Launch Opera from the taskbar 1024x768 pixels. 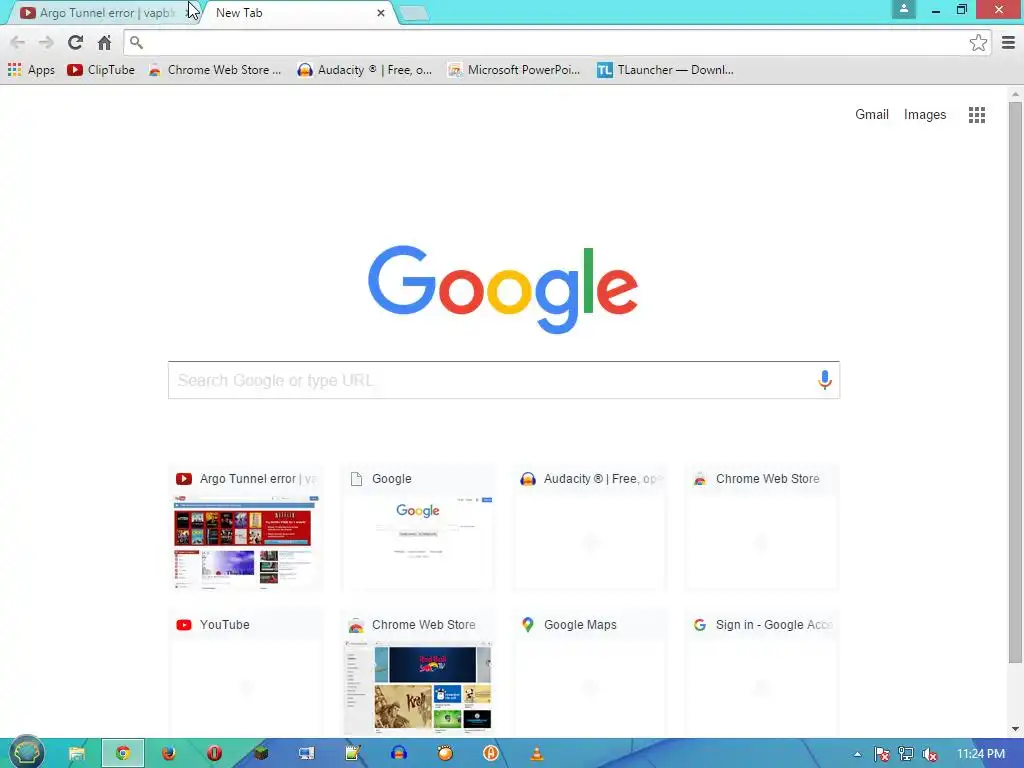tap(214, 753)
